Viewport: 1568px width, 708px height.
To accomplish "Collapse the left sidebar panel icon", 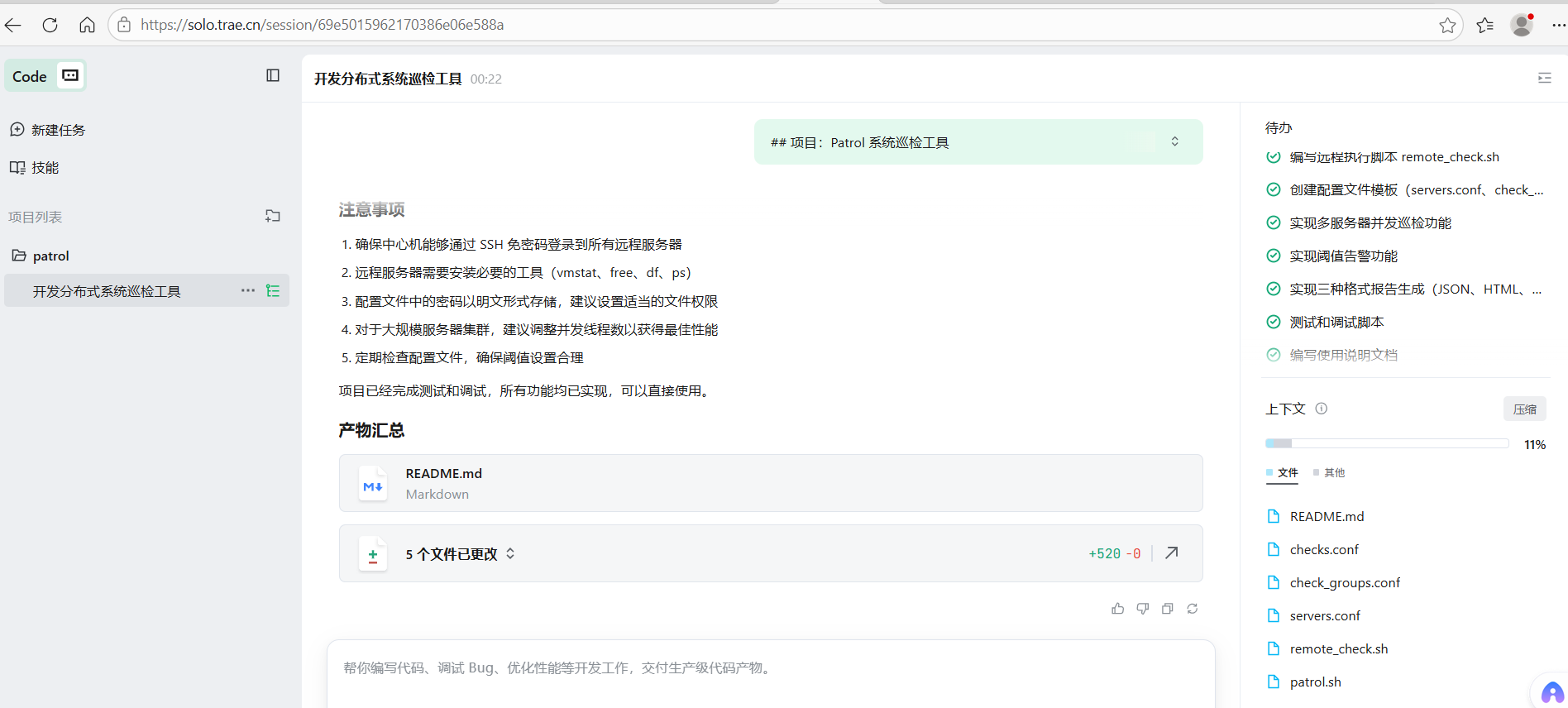I will pos(273,75).
